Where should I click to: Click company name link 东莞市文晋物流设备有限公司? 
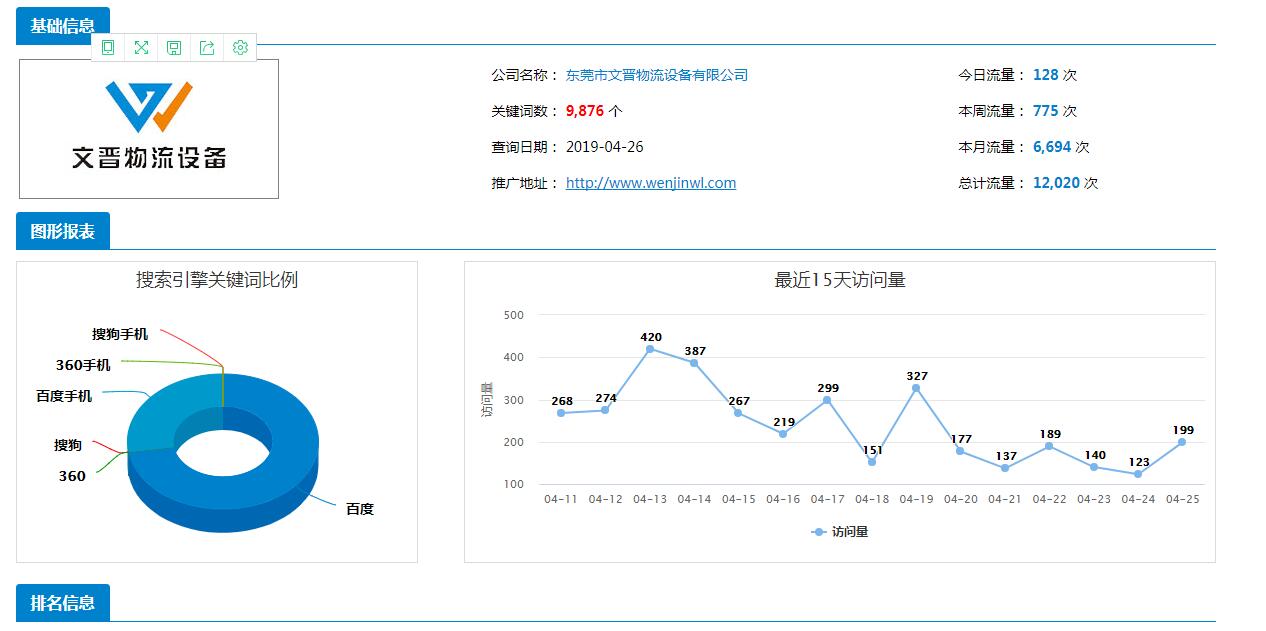pyautogui.click(x=657, y=75)
